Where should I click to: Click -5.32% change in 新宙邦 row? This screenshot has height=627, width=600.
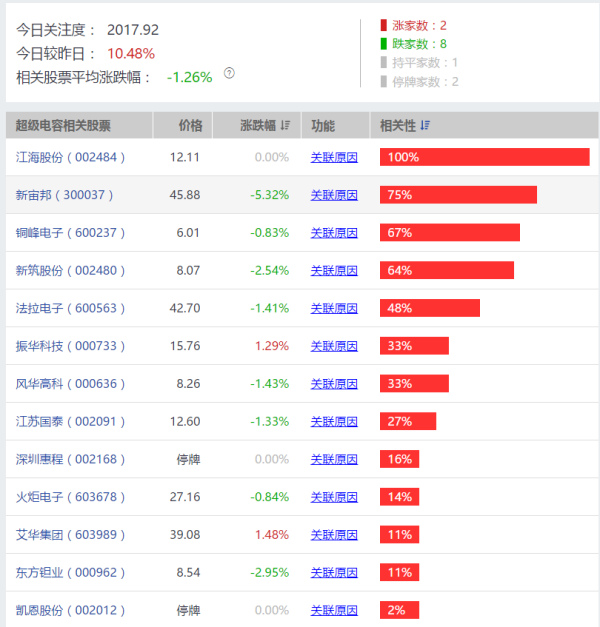tap(270, 195)
